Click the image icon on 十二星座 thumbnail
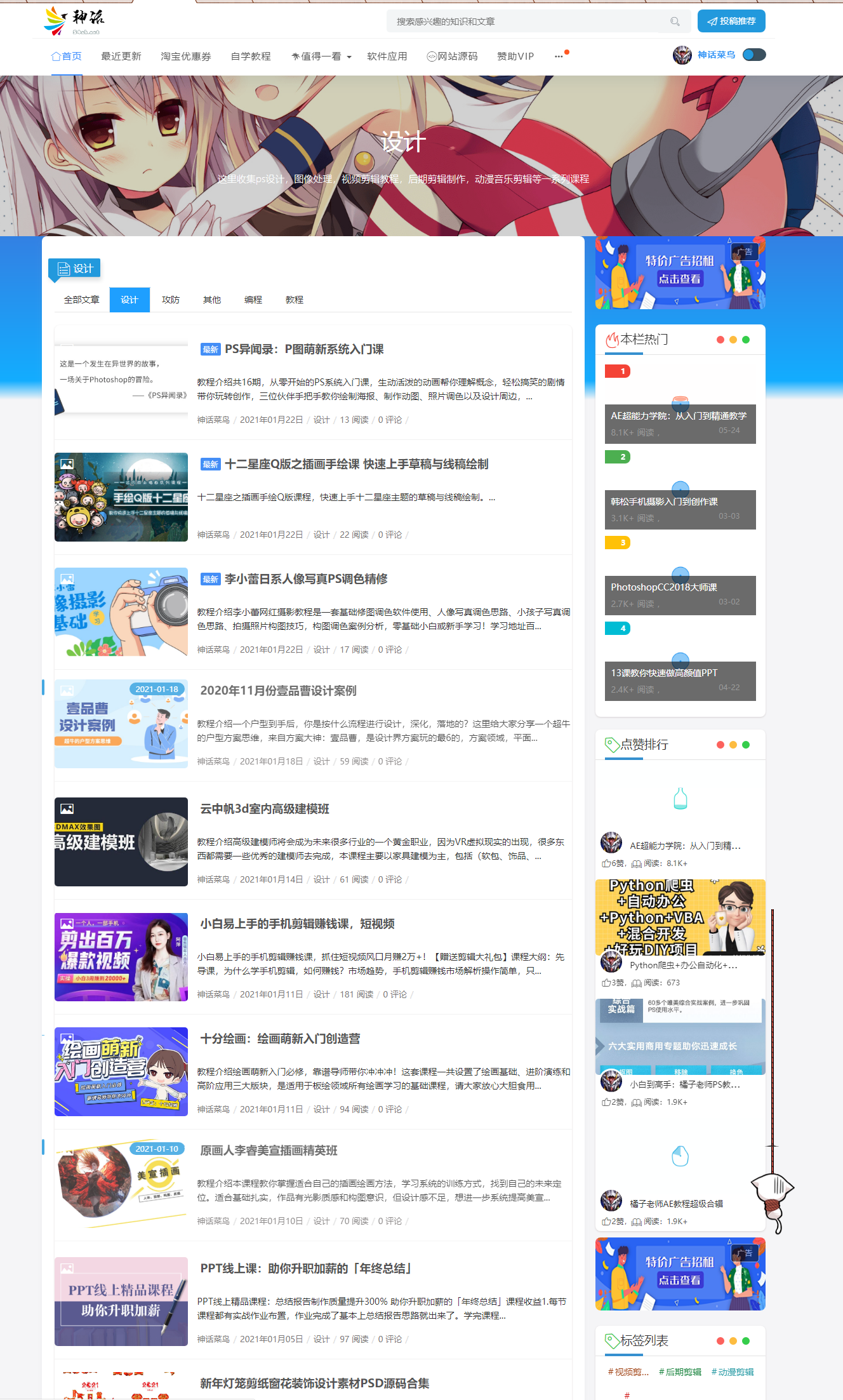This screenshot has height=1400, width=843. [67, 464]
